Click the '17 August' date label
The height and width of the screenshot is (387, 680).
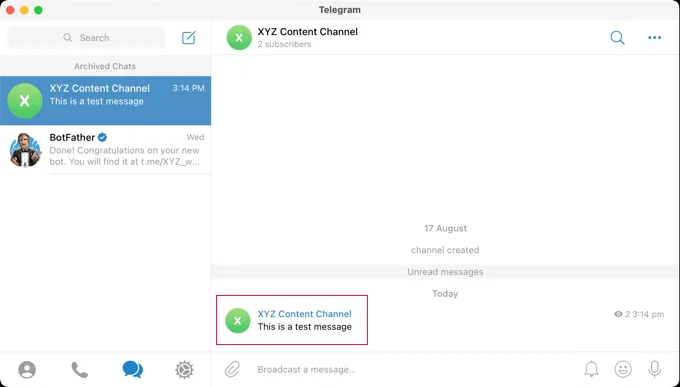(x=445, y=228)
